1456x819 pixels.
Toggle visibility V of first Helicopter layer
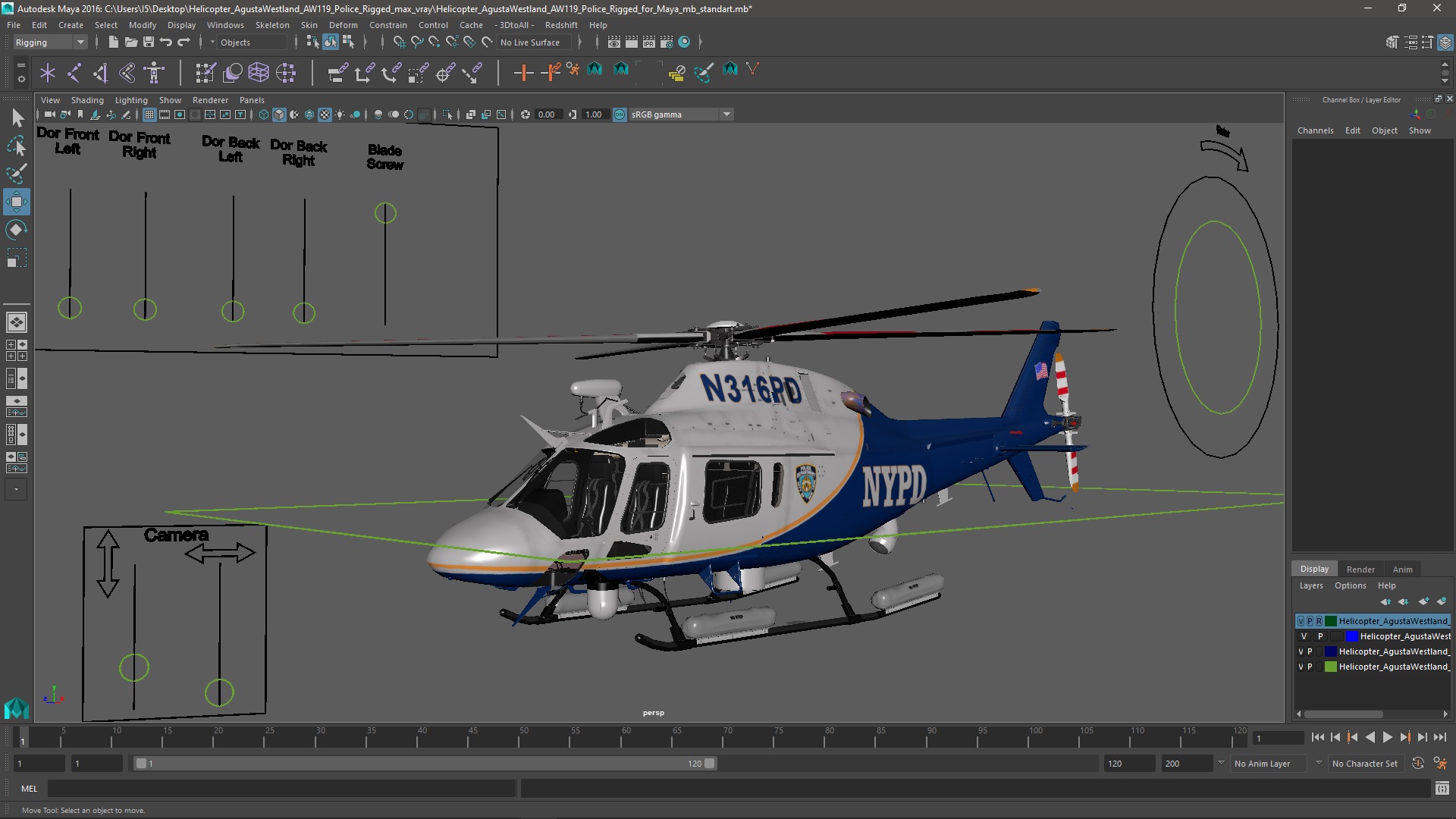click(1301, 621)
